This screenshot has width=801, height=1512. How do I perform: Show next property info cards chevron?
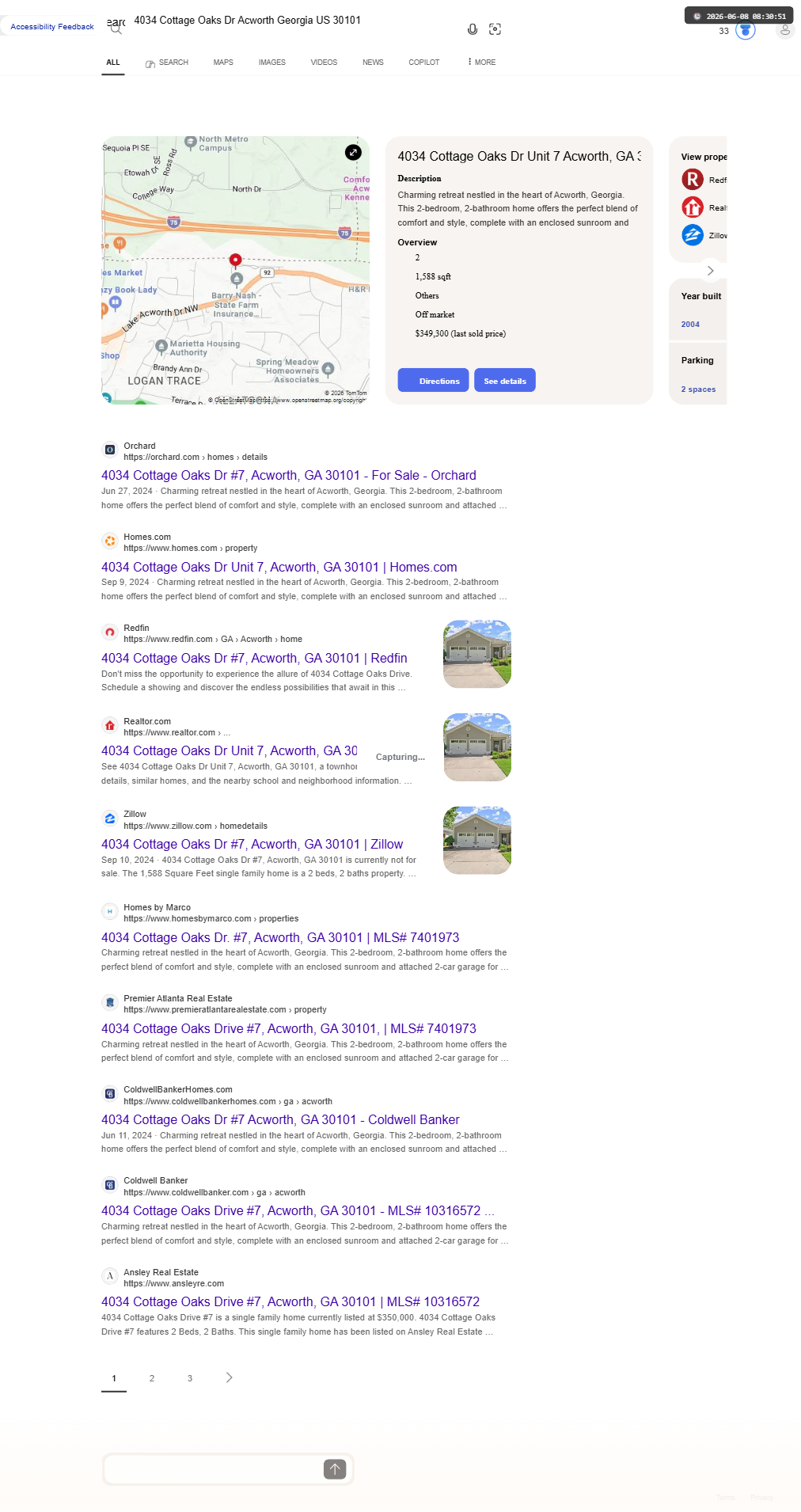(x=711, y=271)
